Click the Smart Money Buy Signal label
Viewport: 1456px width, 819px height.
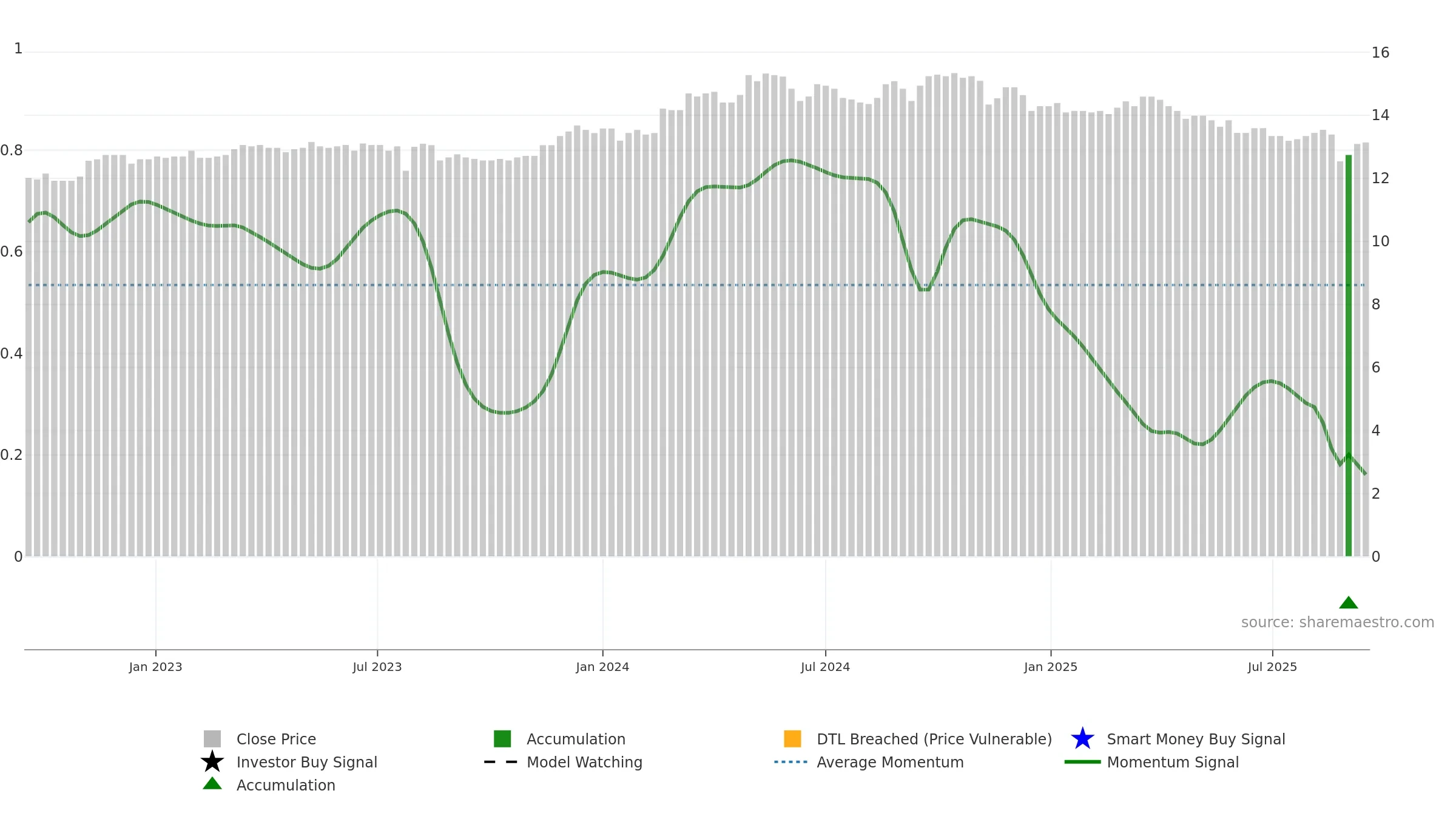(x=1196, y=739)
